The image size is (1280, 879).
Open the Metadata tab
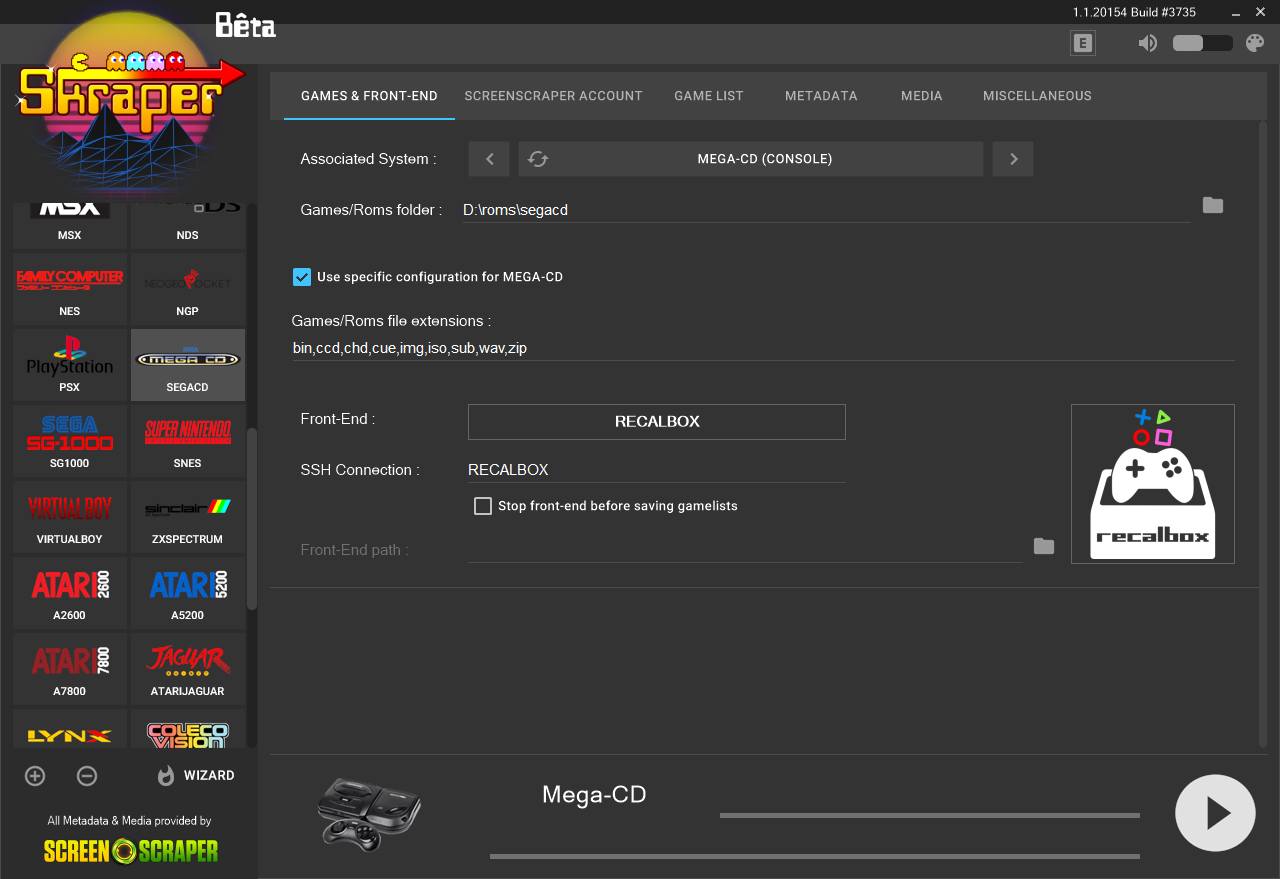(x=821, y=96)
